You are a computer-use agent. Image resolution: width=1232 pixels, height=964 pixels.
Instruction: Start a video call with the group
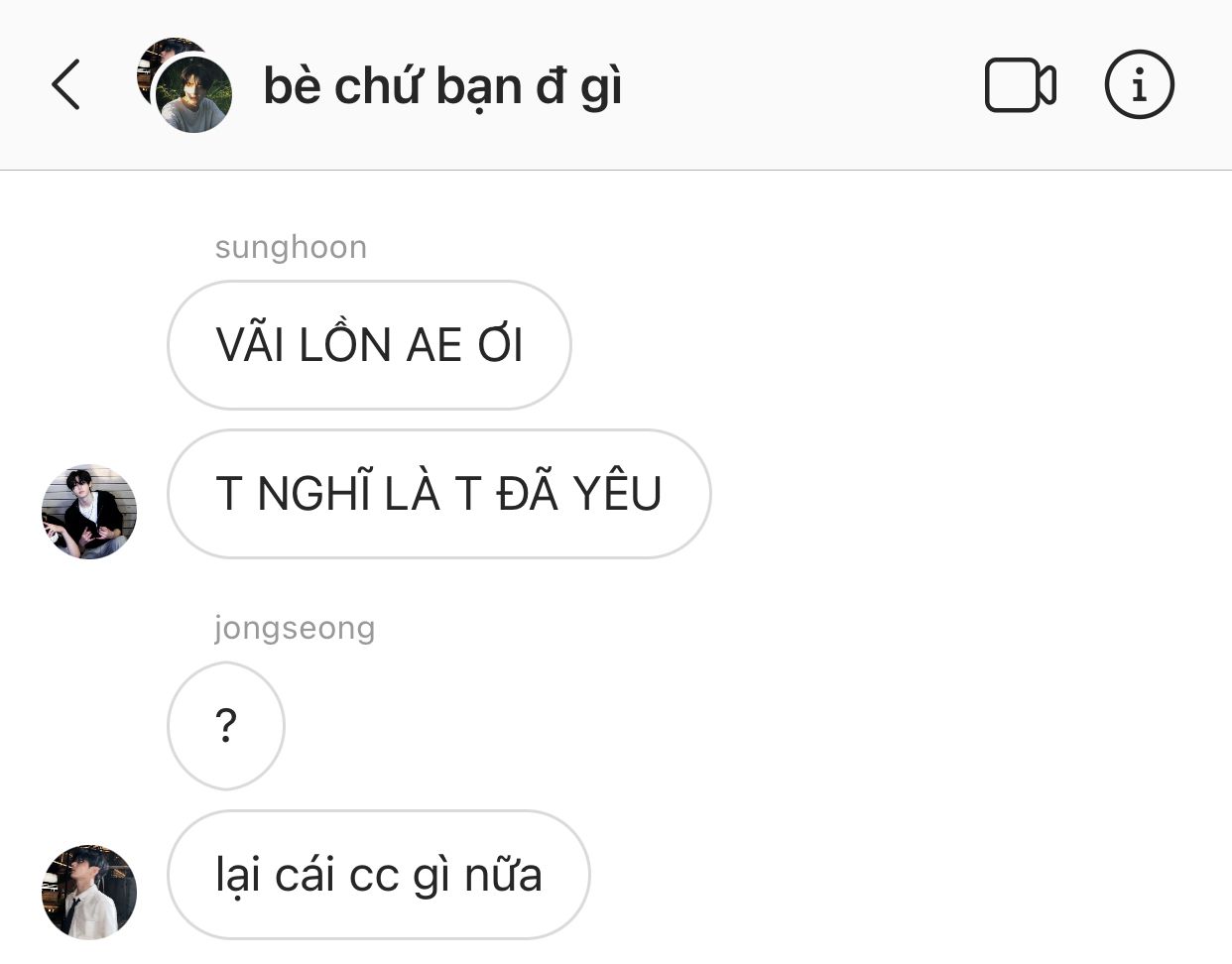pos(1020,85)
